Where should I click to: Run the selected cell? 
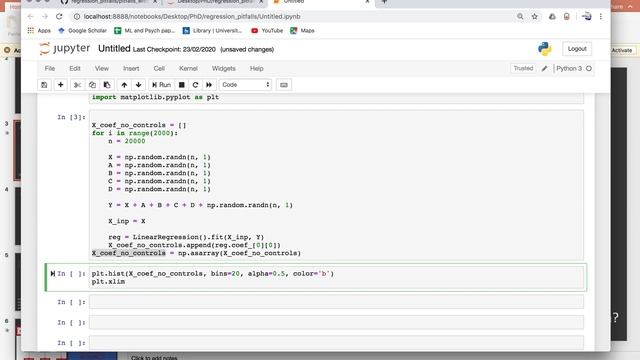tap(161, 85)
